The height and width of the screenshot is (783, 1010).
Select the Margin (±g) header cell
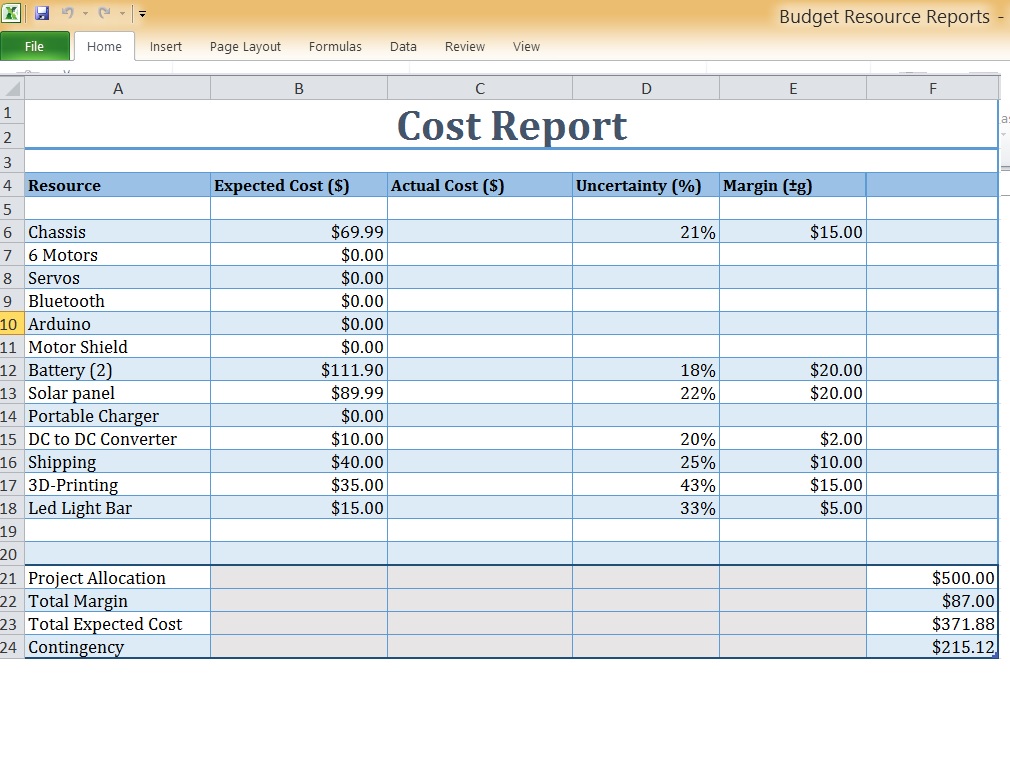click(793, 185)
